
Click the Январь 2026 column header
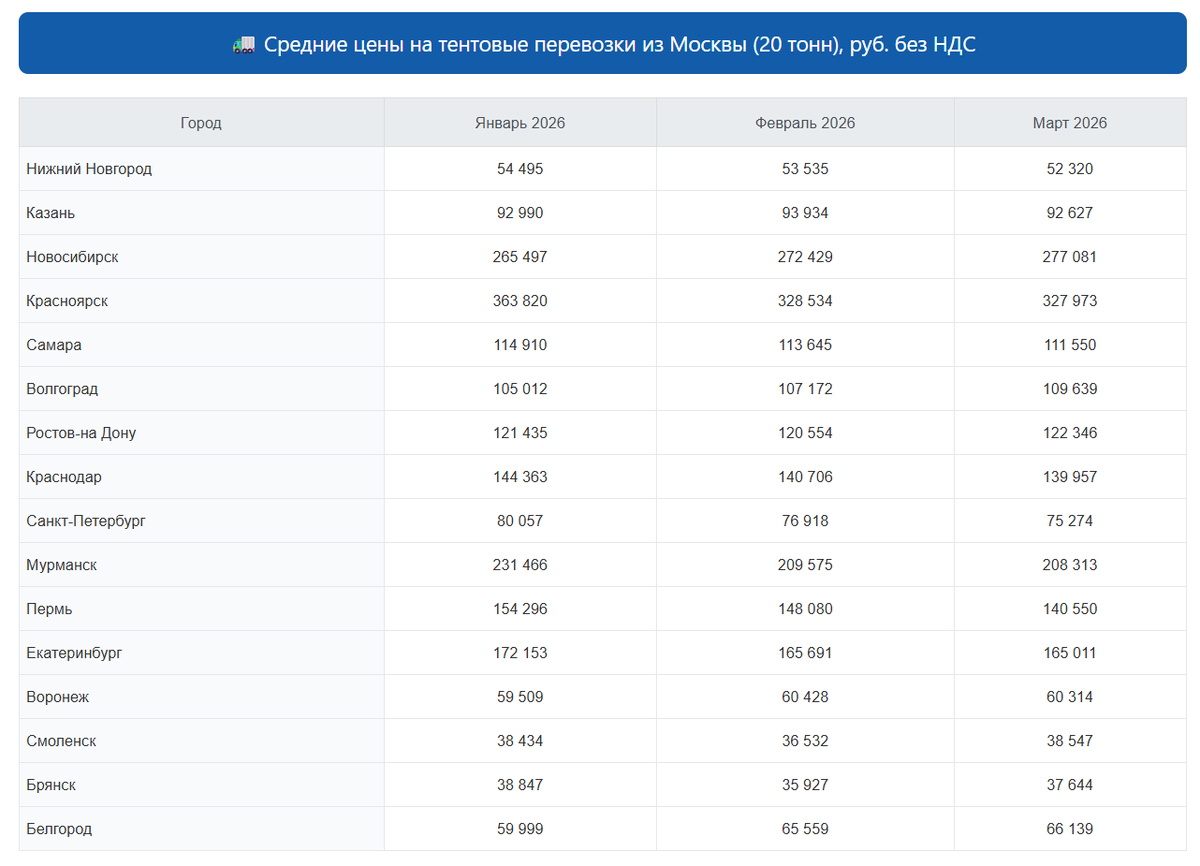520,123
